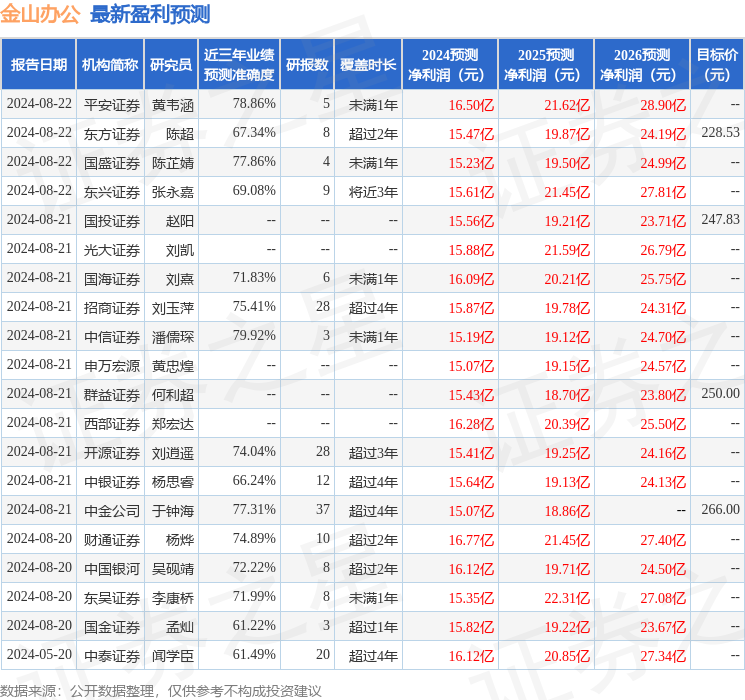Click 群益证券 institution cell
The height and width of the screenshot is (700, 745).
click(112, 395)
